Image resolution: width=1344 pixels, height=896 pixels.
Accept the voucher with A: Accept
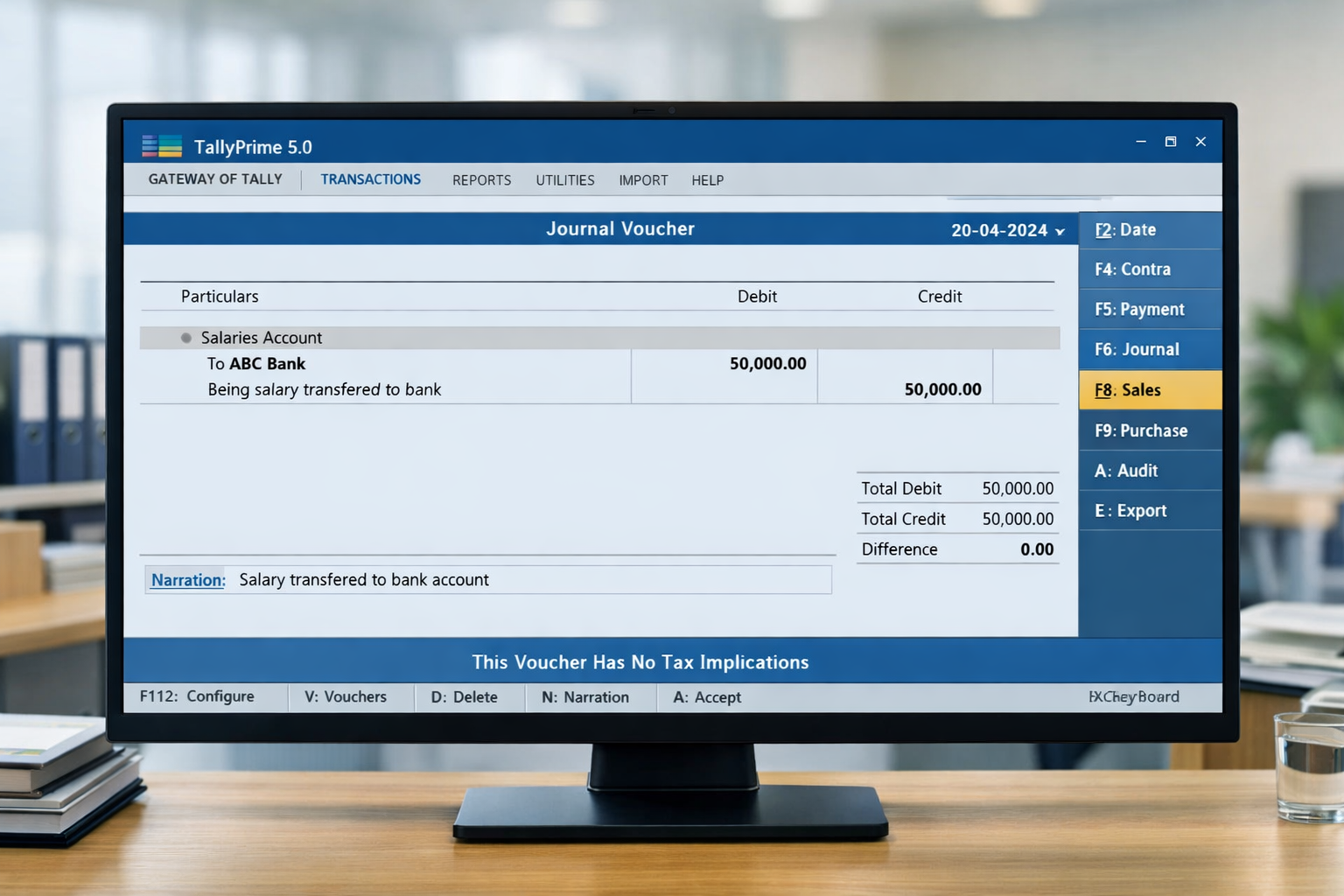706,697
